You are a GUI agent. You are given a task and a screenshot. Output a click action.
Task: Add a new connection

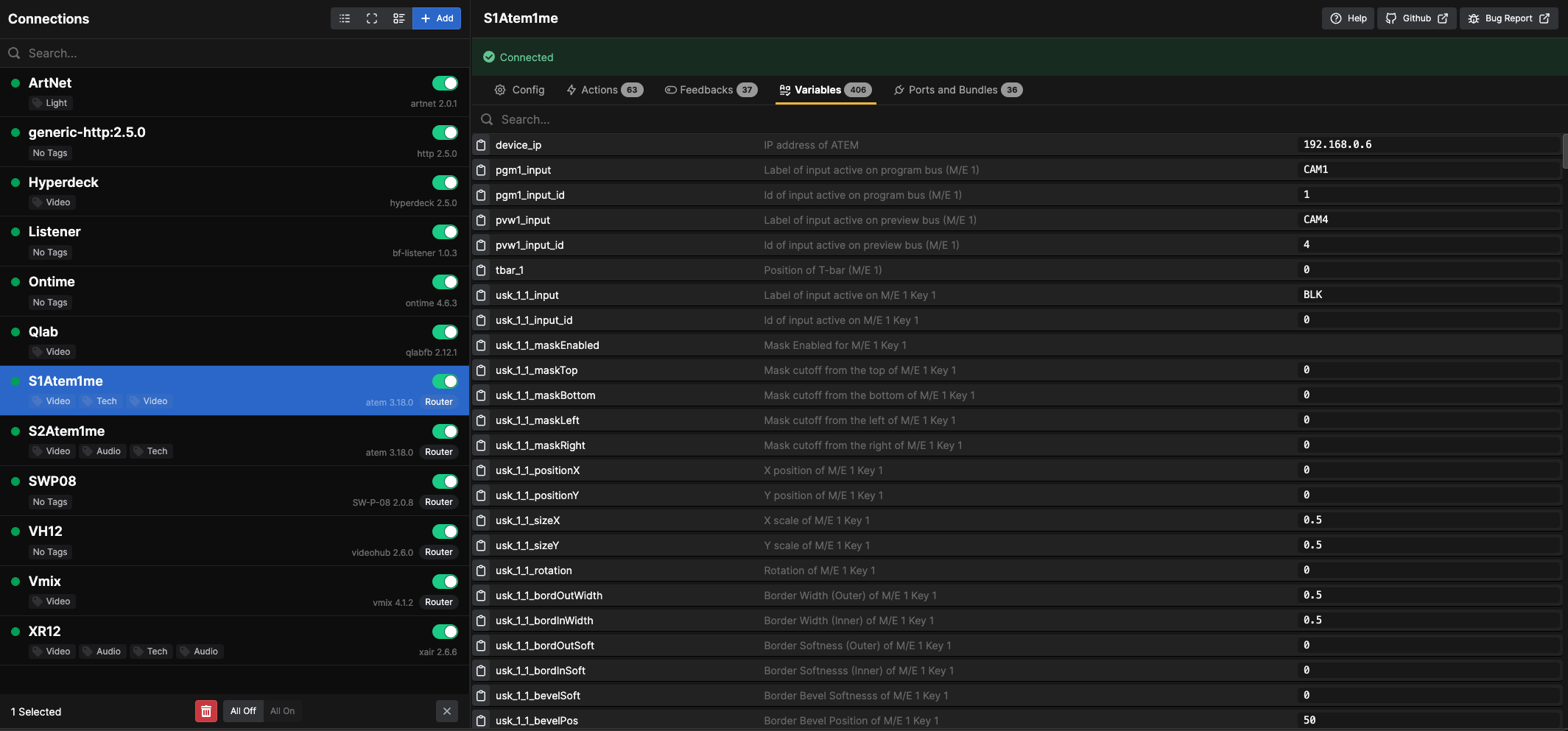click(437, 18)
